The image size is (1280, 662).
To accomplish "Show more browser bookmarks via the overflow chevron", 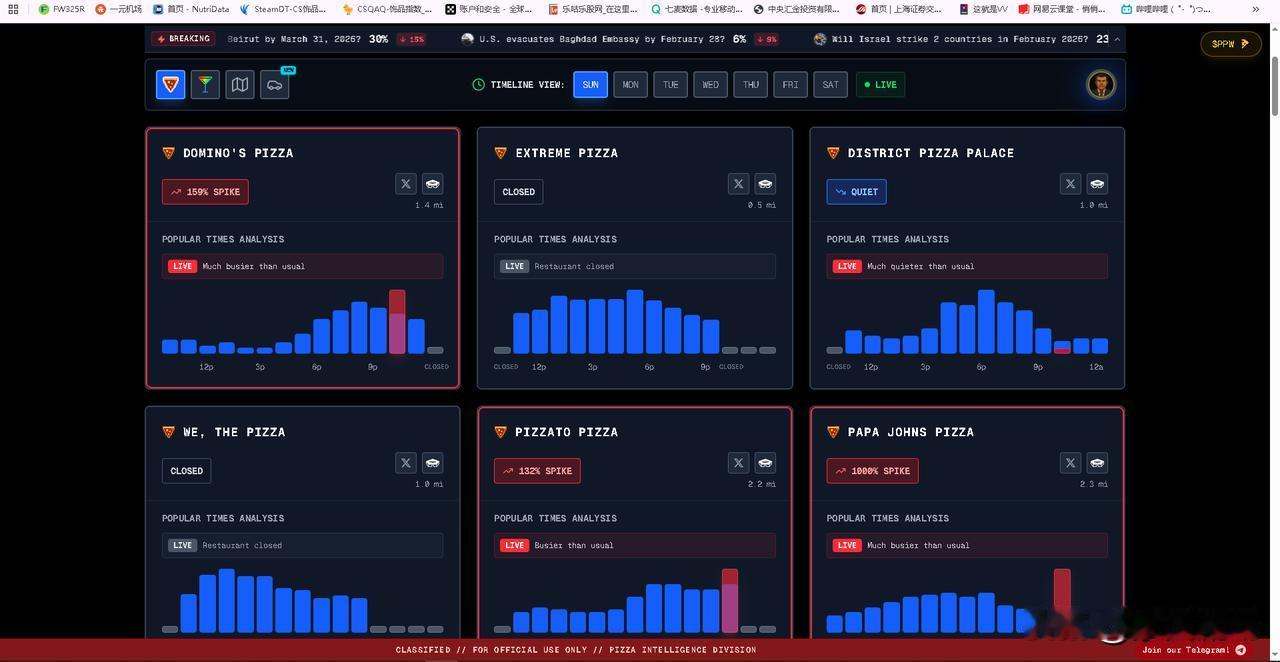I will 1256,9.
